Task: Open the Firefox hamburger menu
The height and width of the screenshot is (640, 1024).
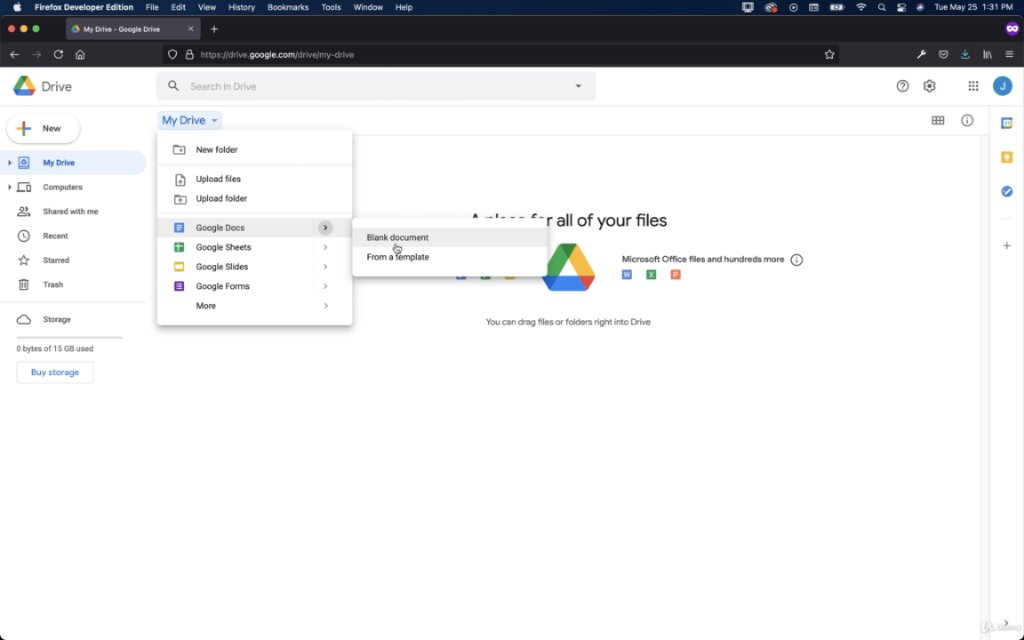Action: pos(1009,55)
